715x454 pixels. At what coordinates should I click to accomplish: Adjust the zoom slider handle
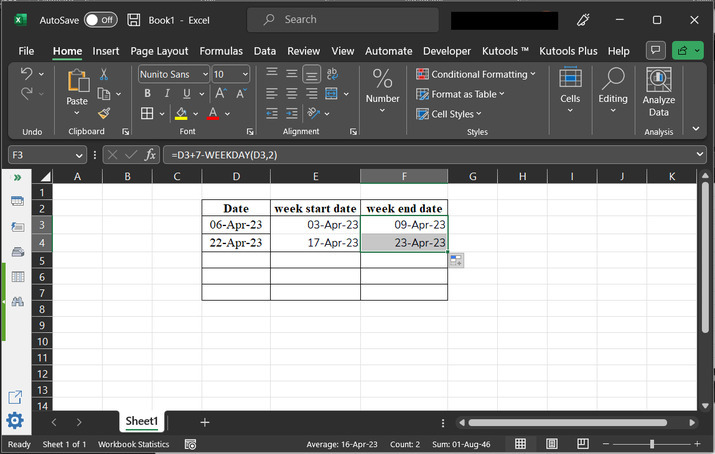(x=652, y=444)
